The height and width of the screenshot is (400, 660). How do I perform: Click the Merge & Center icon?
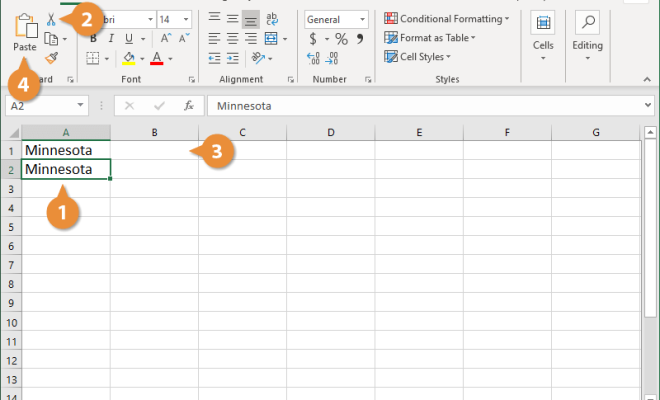[271, 39]
